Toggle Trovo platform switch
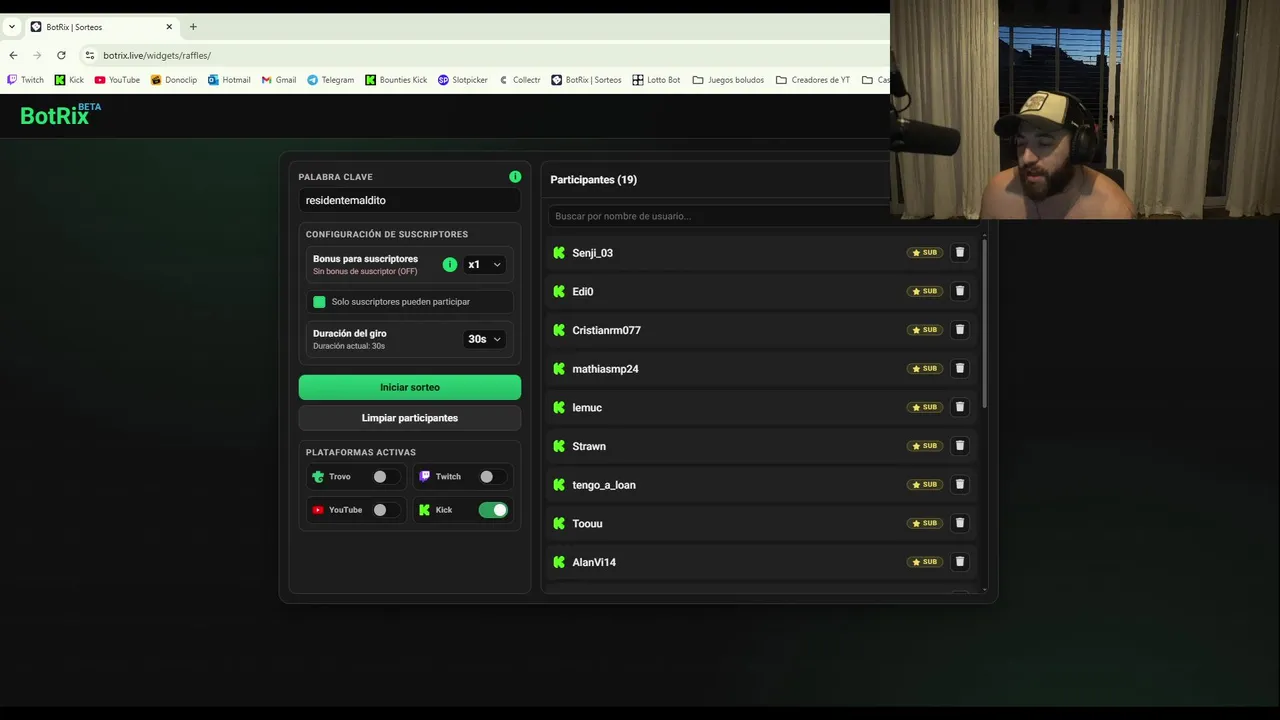Screen dimensions: 1280x720 pos(384,477)
